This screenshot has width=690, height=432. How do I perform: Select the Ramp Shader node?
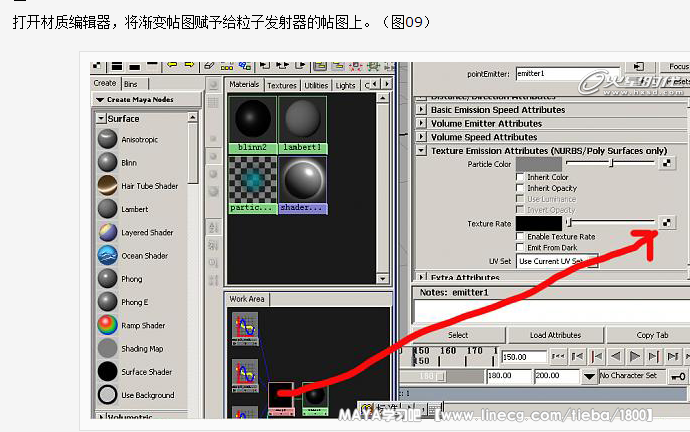click(132, 326)
